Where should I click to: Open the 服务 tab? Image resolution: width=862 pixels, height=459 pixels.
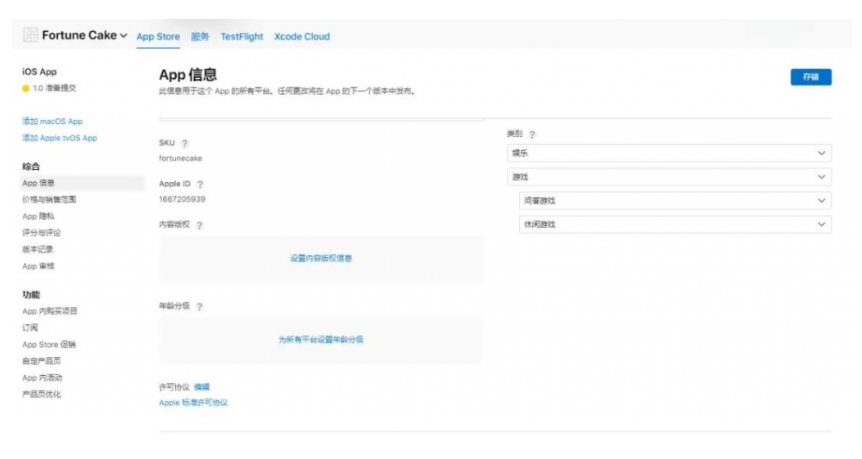point(200,37)
